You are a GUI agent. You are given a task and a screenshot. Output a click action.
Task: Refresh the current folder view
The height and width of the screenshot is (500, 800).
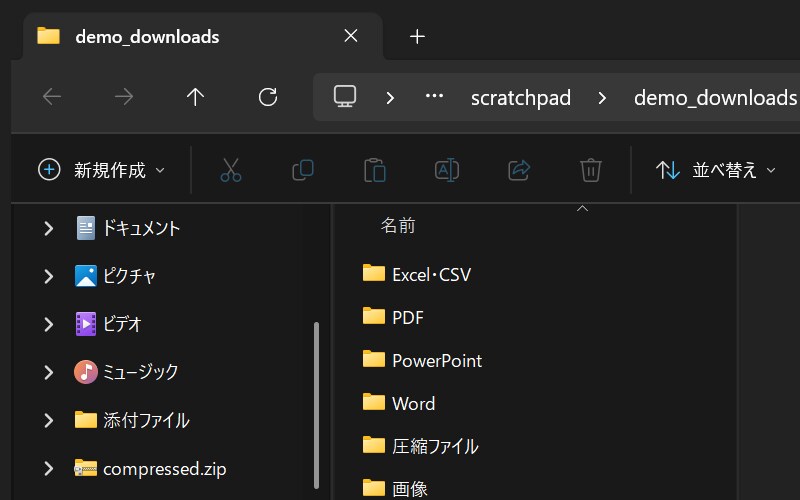(268, 97)
